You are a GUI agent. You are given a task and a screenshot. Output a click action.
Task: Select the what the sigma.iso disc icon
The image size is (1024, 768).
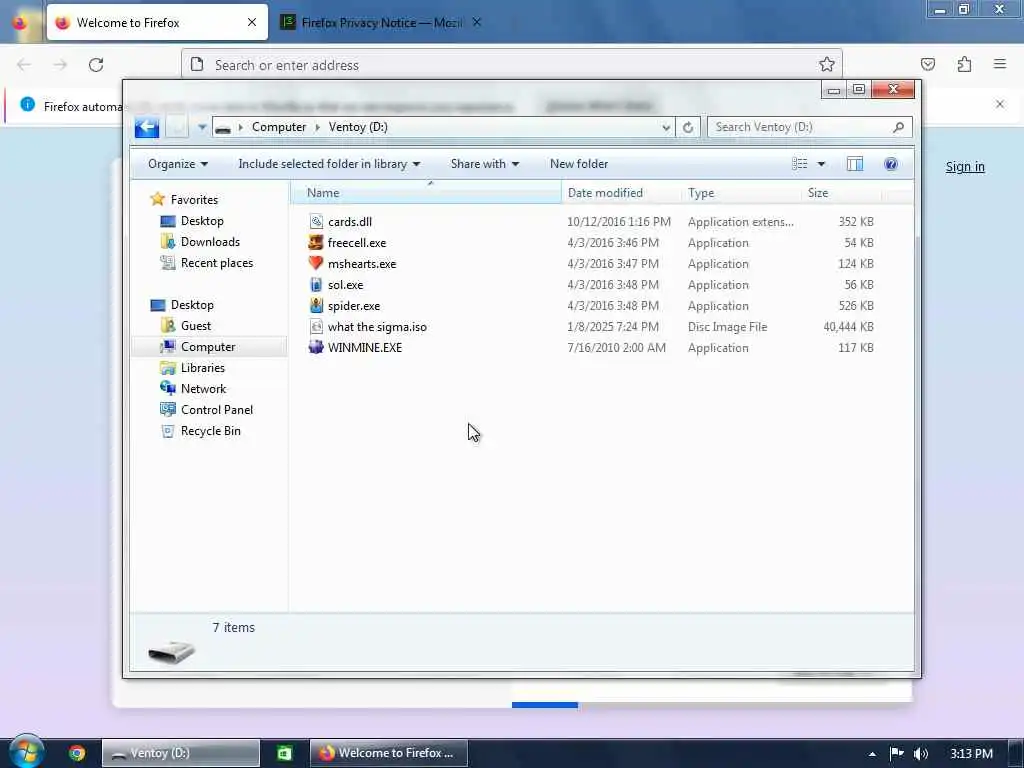coord(316,327)
